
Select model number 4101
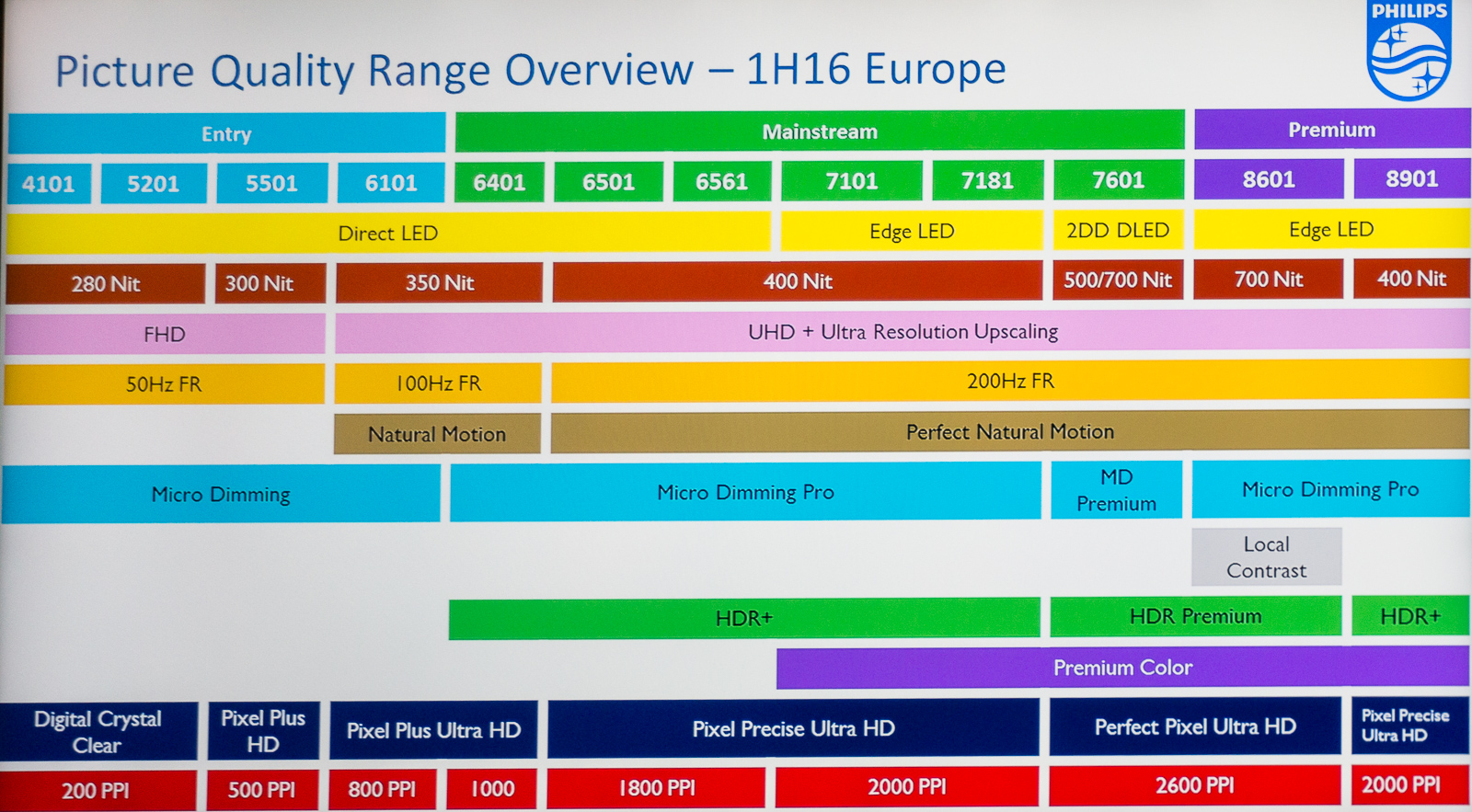click(x=49, y=184)
